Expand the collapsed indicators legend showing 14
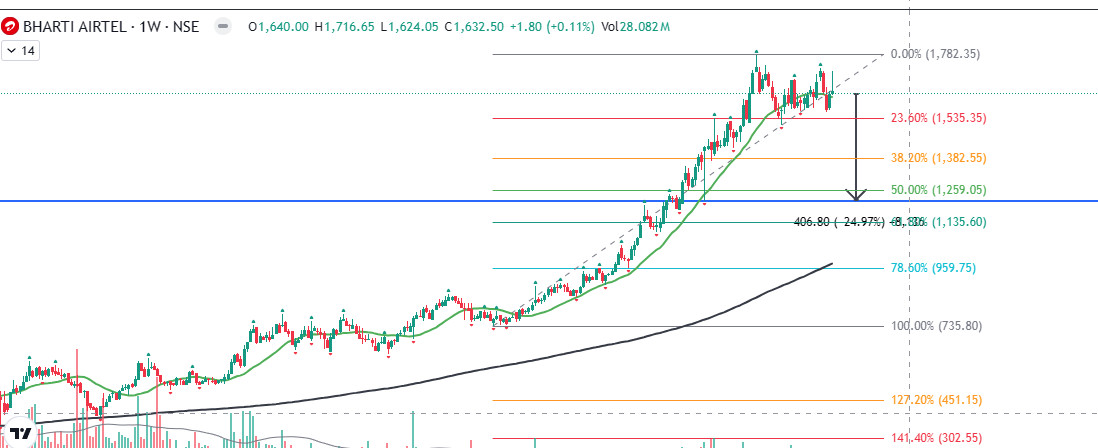The image size is (1098, 448). (20, 51)
